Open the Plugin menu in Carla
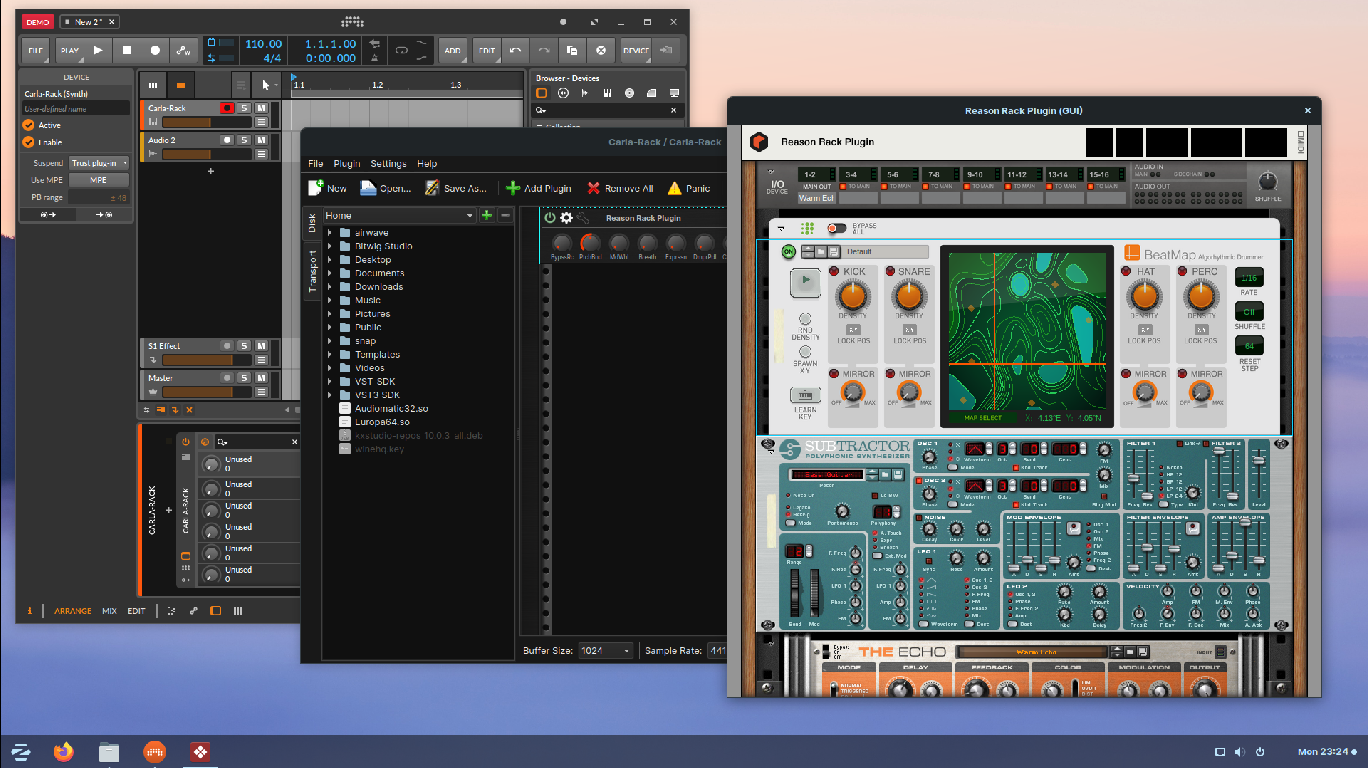Viewport: 1368px width, 768px height. point(347,163)
